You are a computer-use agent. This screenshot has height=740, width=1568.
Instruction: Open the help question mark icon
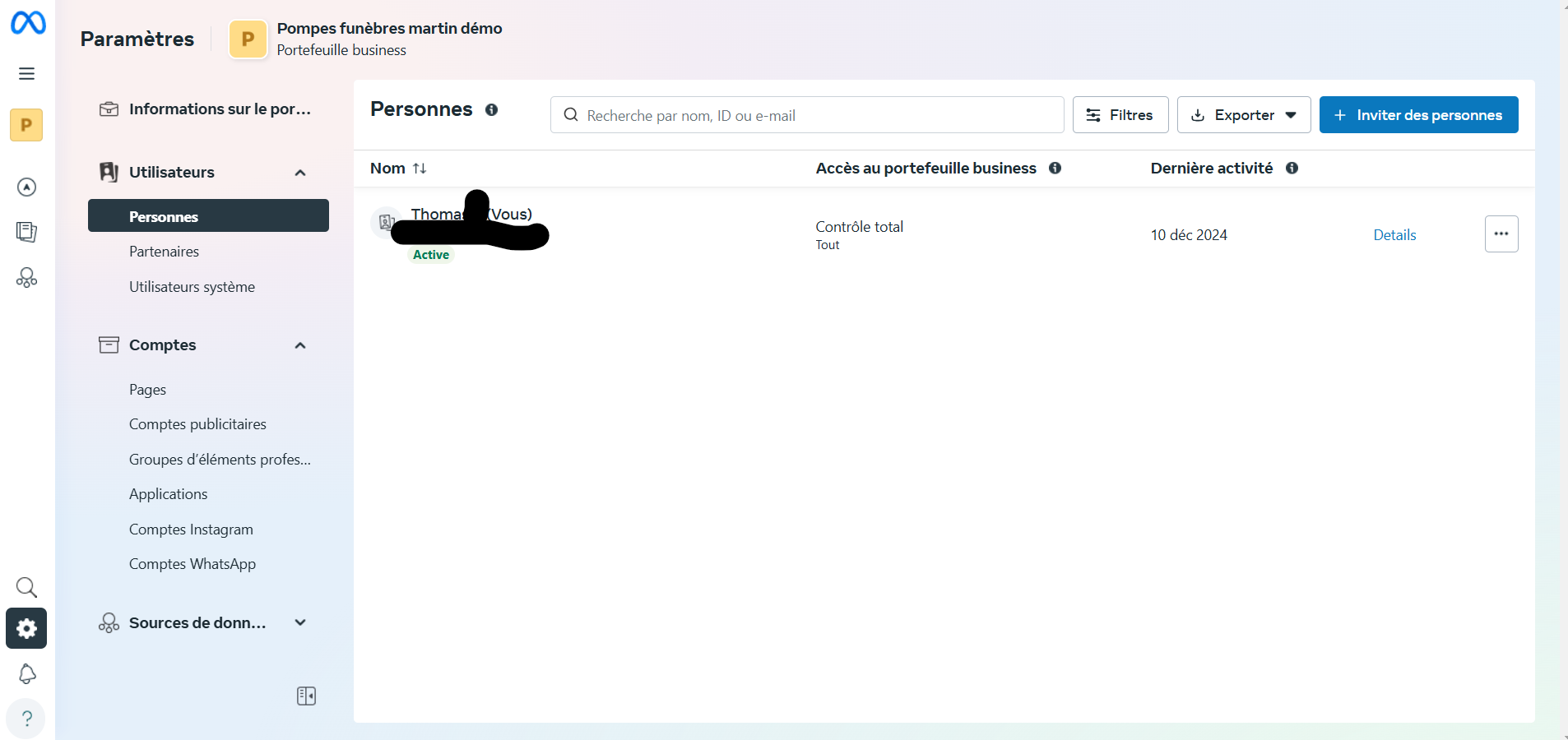[26, 719]
